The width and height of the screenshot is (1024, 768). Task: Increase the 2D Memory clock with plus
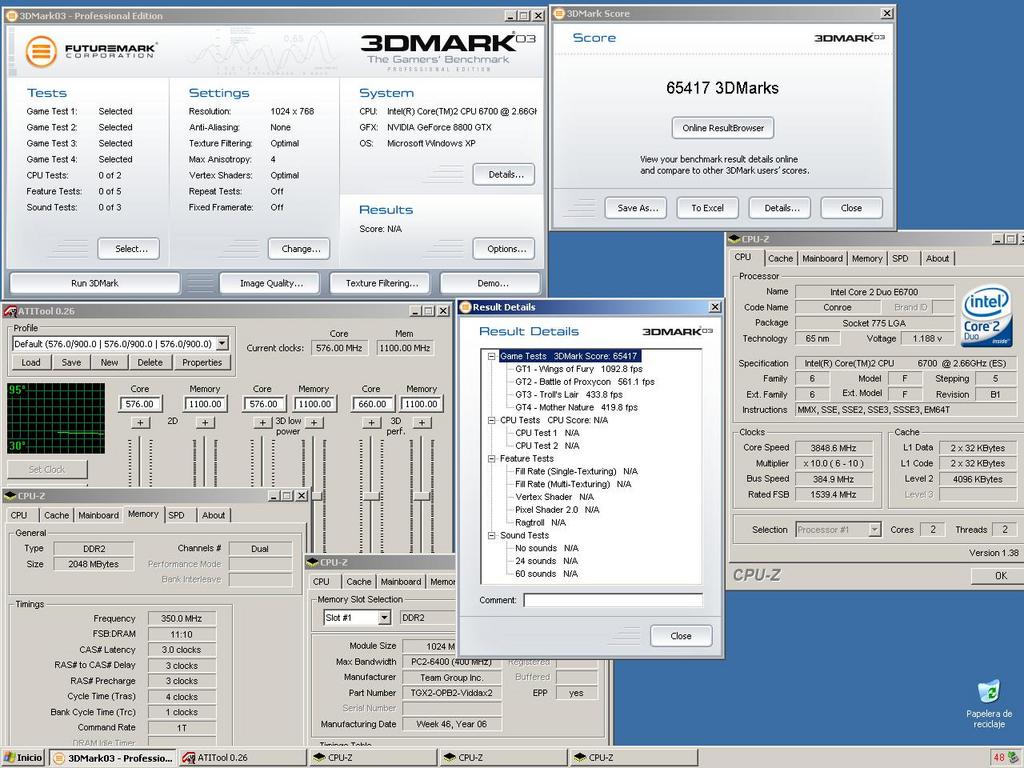pyautogui.click(x=205, y=423)
